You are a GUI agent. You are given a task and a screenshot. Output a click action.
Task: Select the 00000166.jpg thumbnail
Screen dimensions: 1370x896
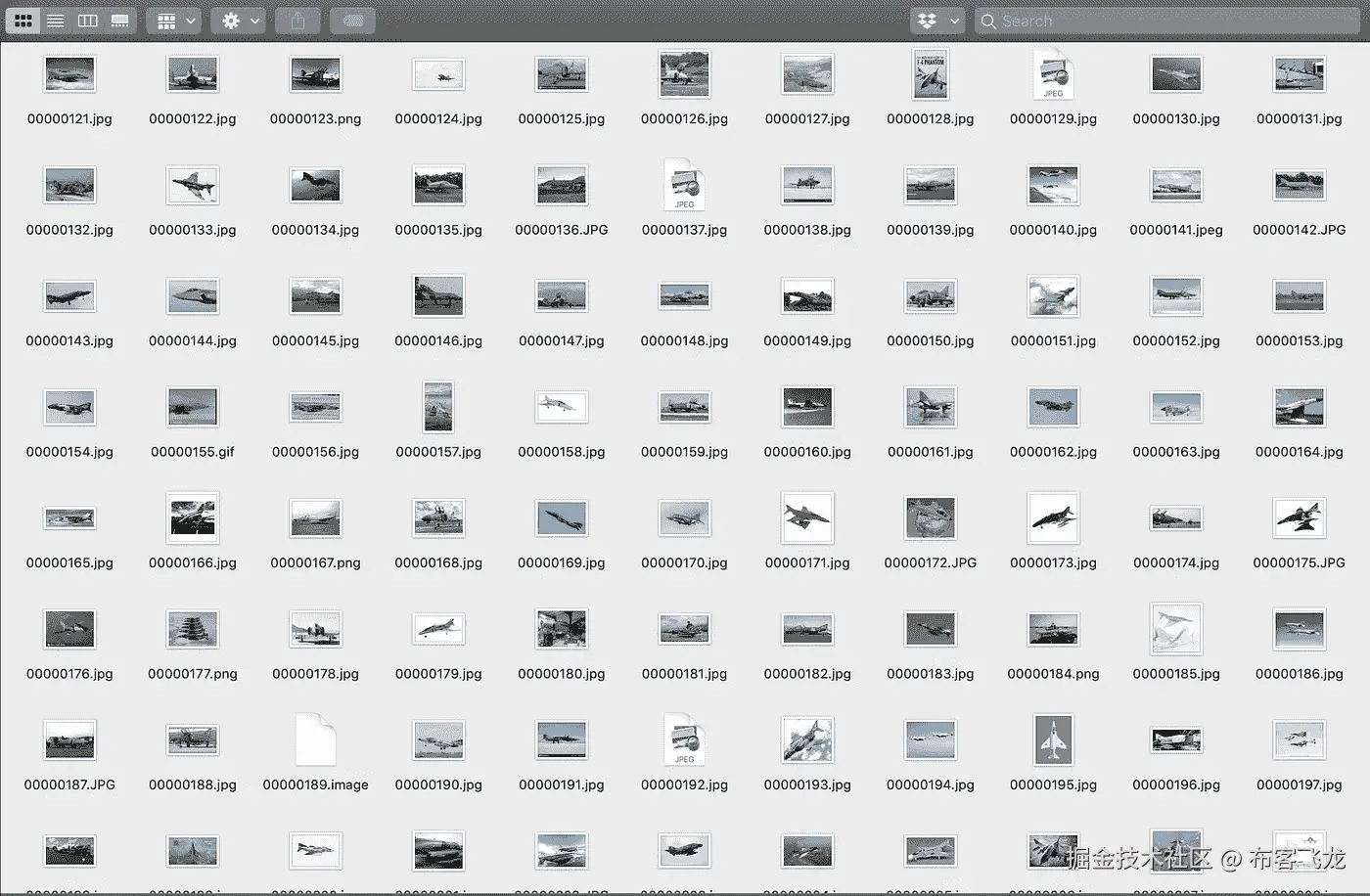pyautogui.click(x=193, y=518)
